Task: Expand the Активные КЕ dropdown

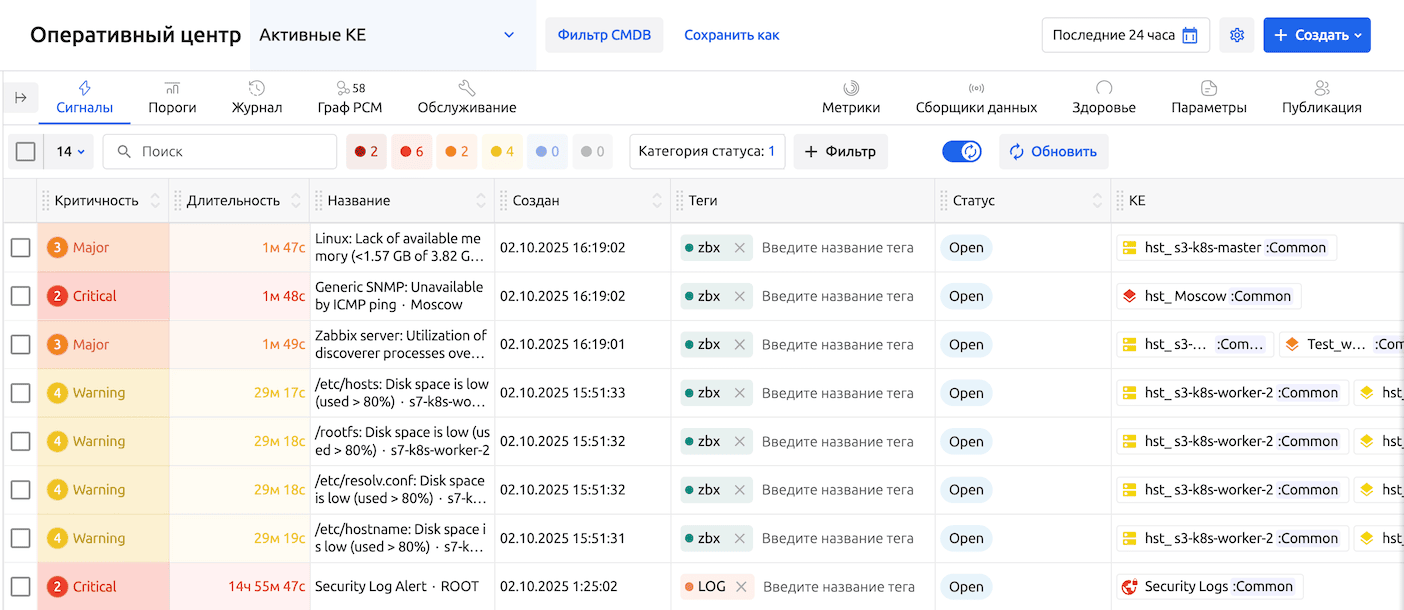Action: click(508, 35)
